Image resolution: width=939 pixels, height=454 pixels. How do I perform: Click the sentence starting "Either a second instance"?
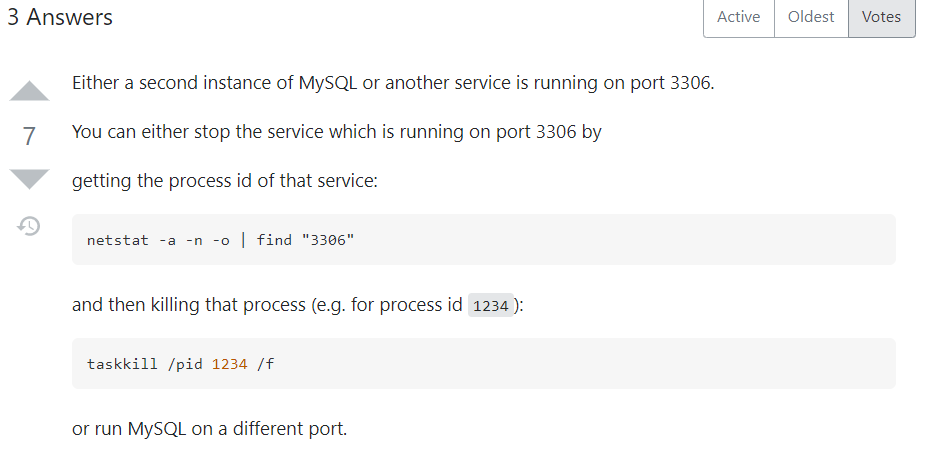(393, 83)
